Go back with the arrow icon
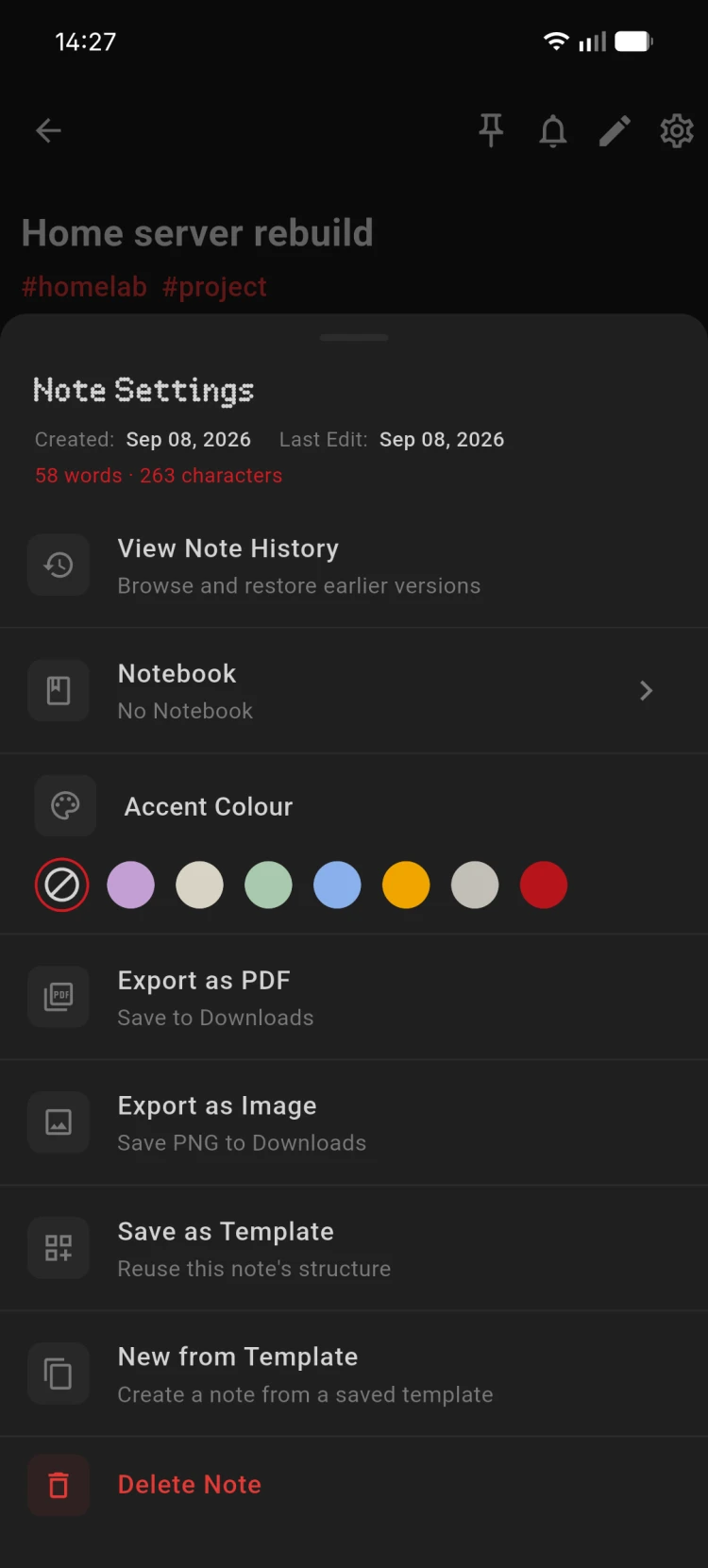This screenshot has height=1568, width=708. click(x=48, y=130)
